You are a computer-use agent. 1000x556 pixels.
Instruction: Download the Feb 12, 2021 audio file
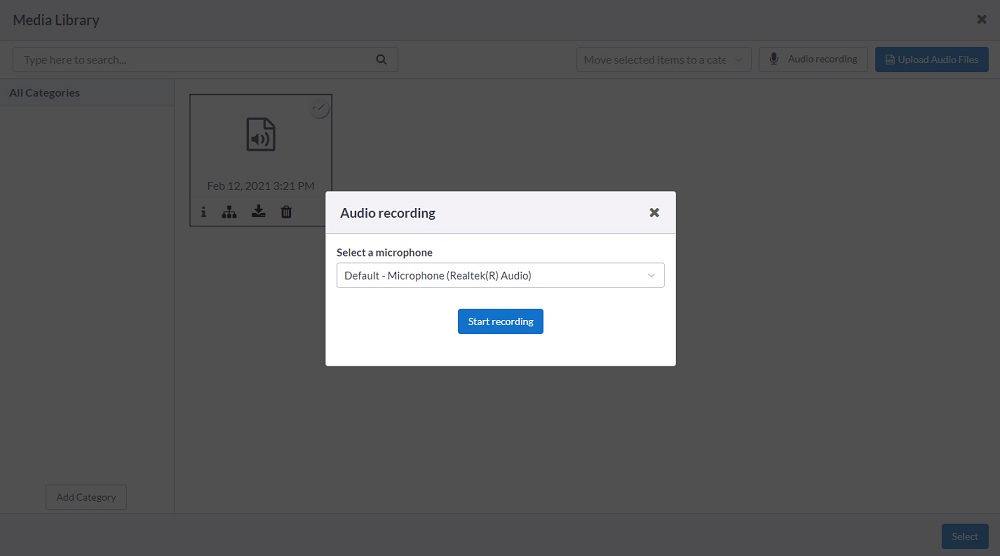click(258, 211)
